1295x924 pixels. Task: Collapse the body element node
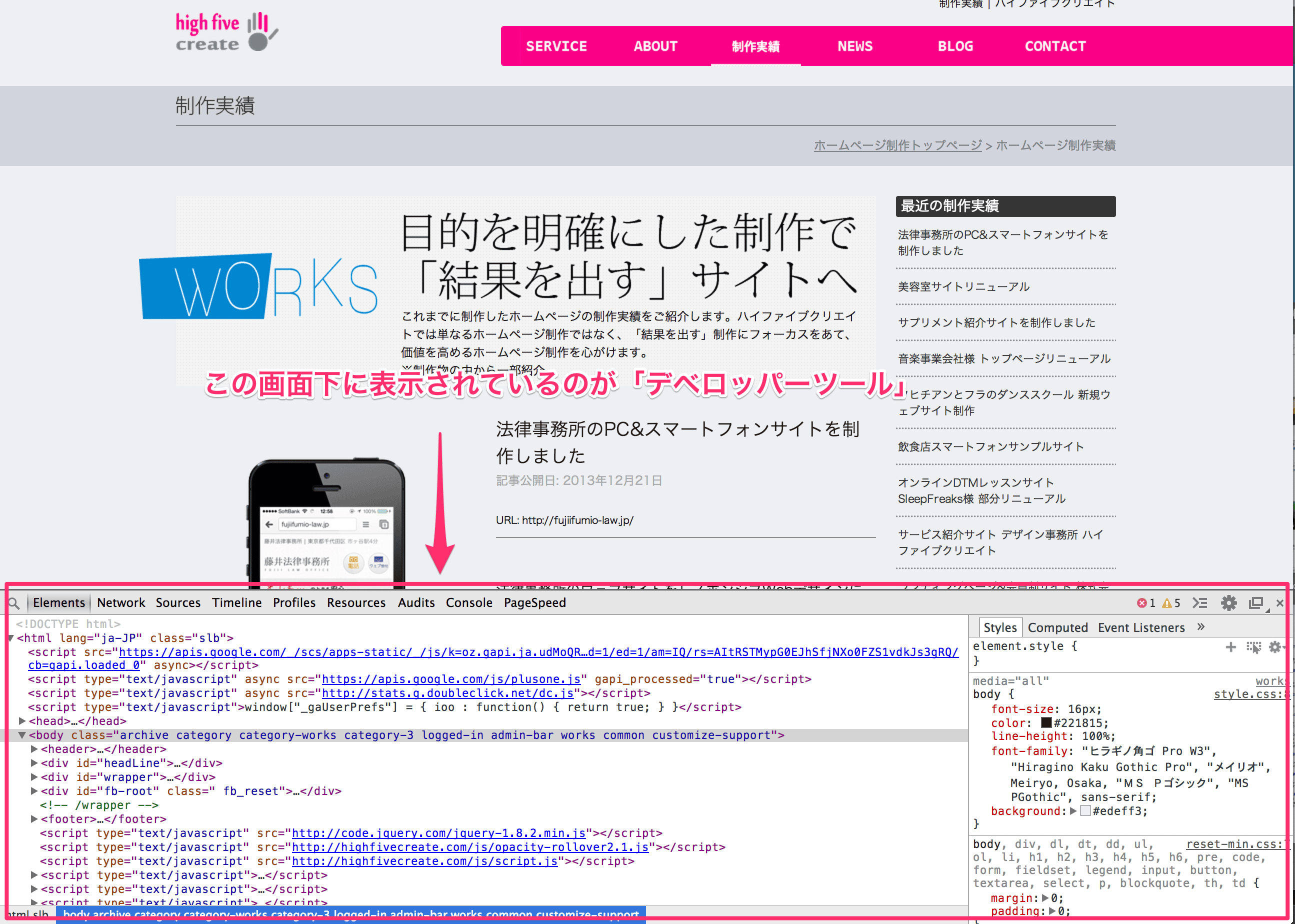[x=22, y=735]
